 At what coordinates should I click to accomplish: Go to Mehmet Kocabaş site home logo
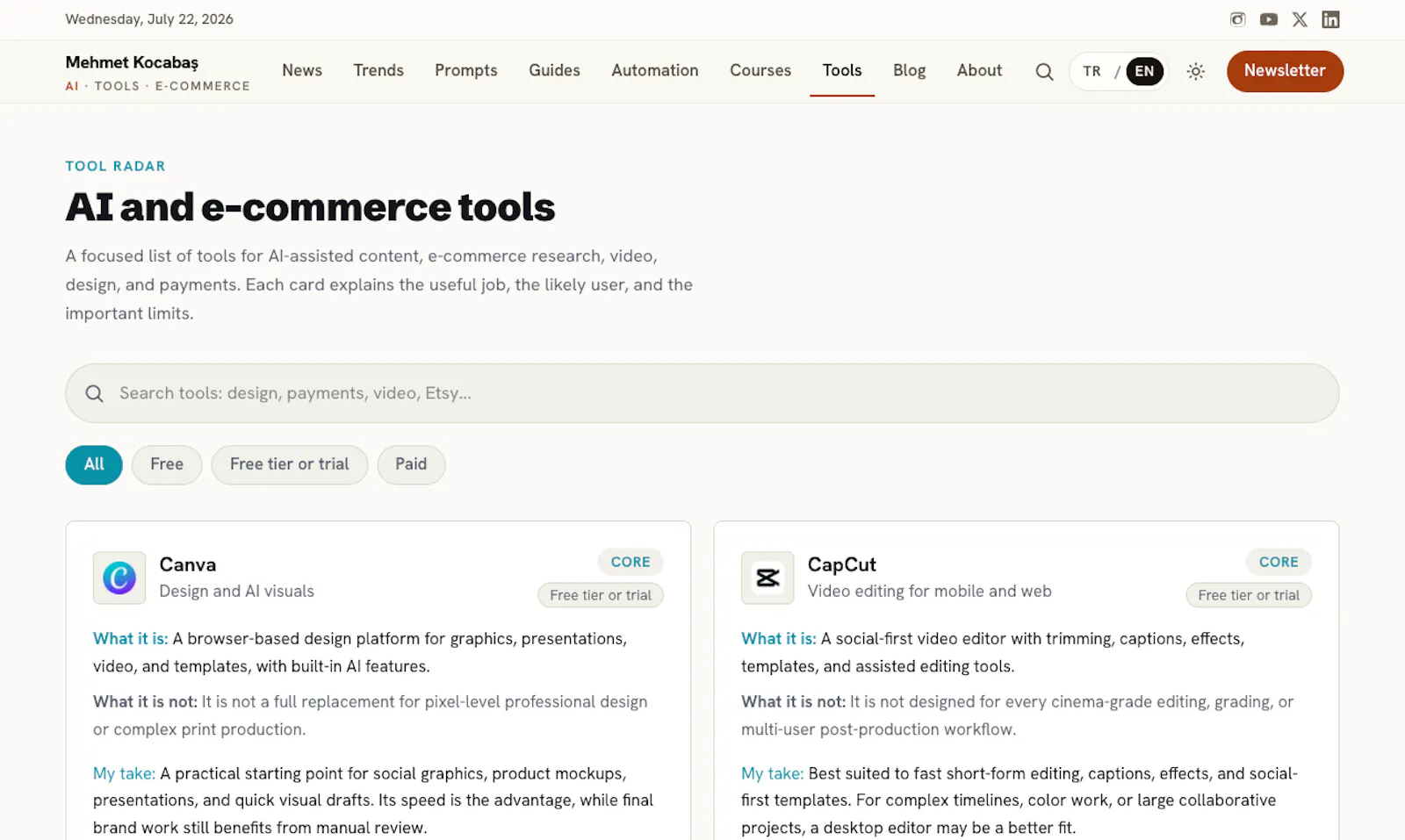[157, 72]
